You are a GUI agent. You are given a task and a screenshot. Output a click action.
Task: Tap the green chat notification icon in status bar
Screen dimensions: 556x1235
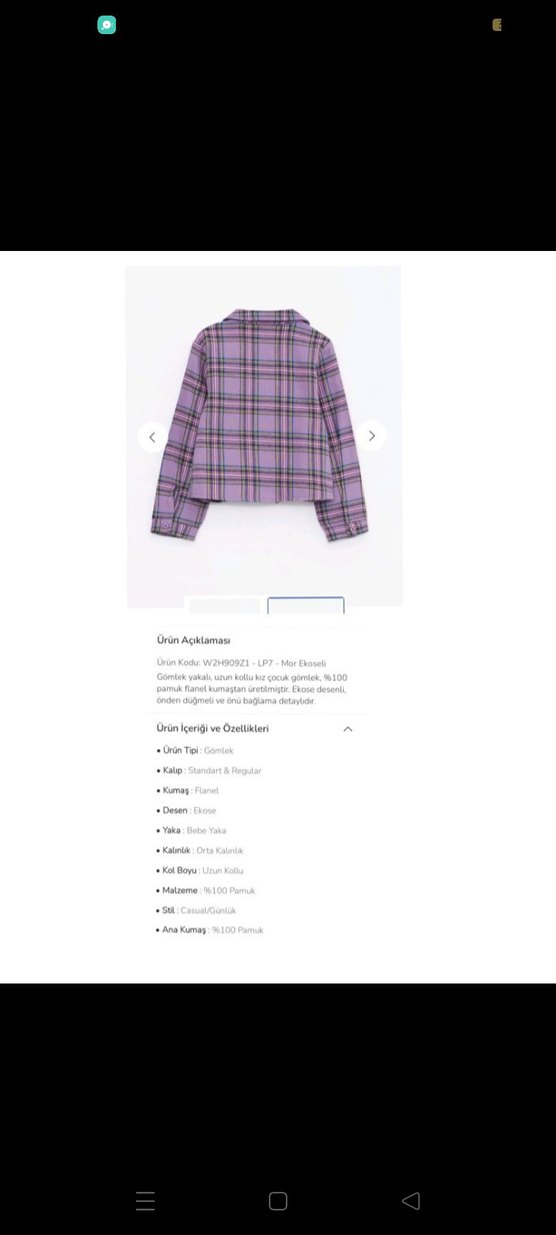tap(107, 25)
